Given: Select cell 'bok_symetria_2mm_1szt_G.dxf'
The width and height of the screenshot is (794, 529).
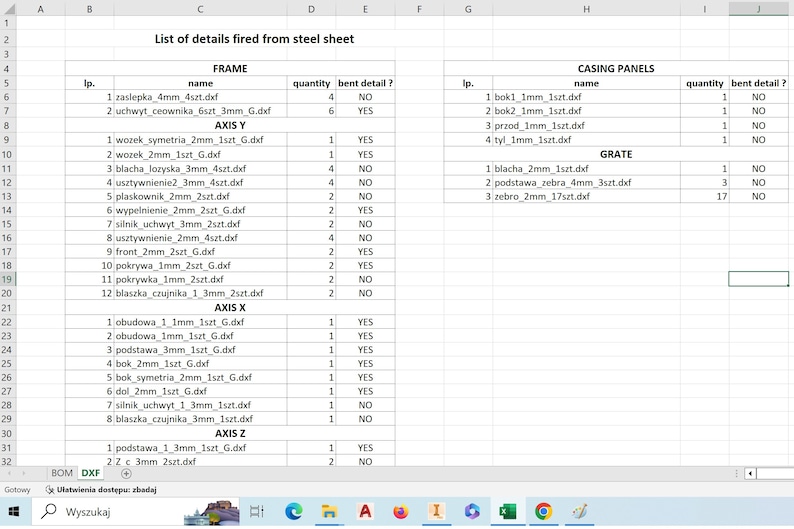Looking at the screenshot, I should pyautogui.click(x=200, y=377).
